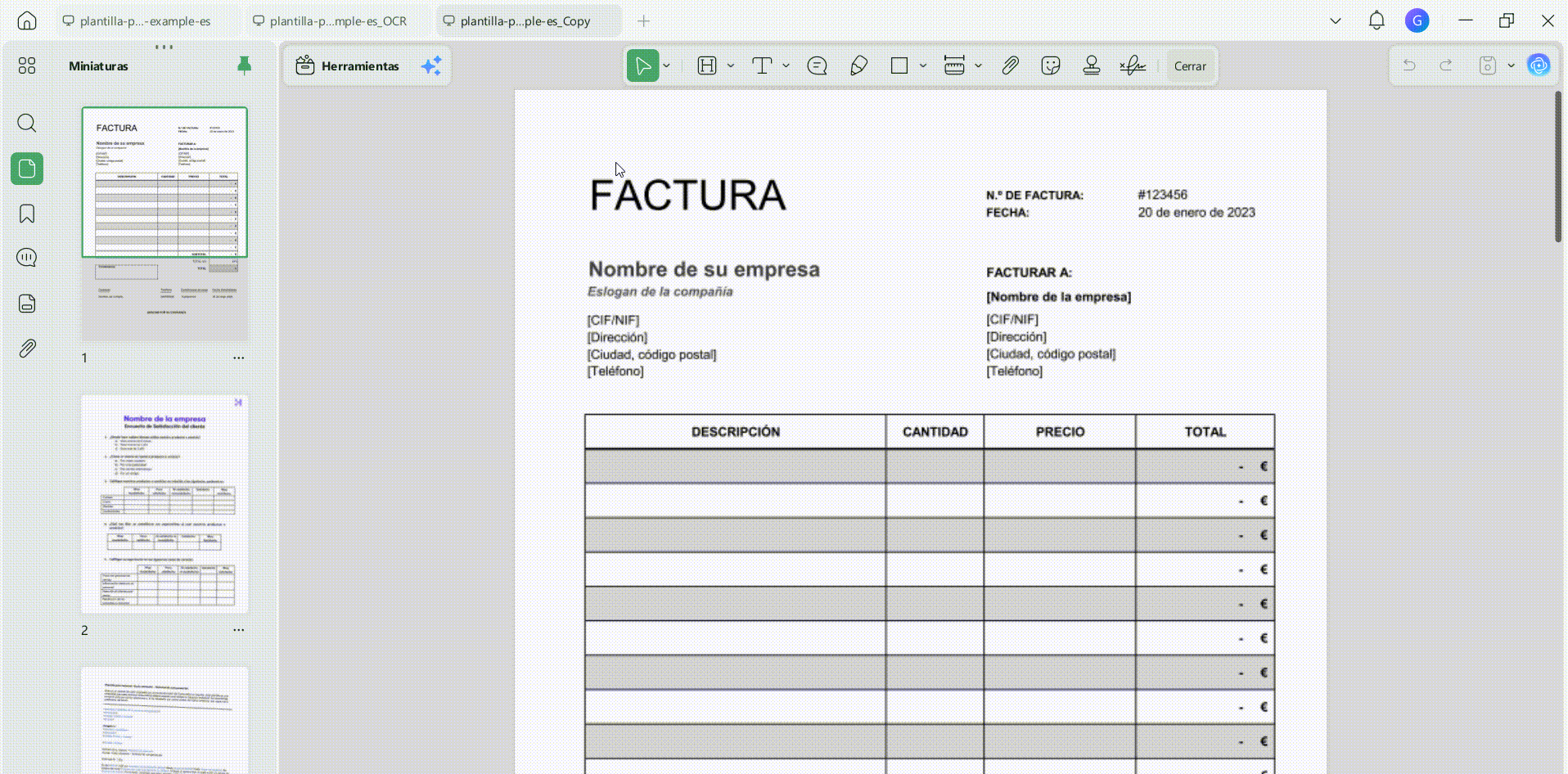Open the attachments paperclip in left sidebar

(x=27, y=349)
